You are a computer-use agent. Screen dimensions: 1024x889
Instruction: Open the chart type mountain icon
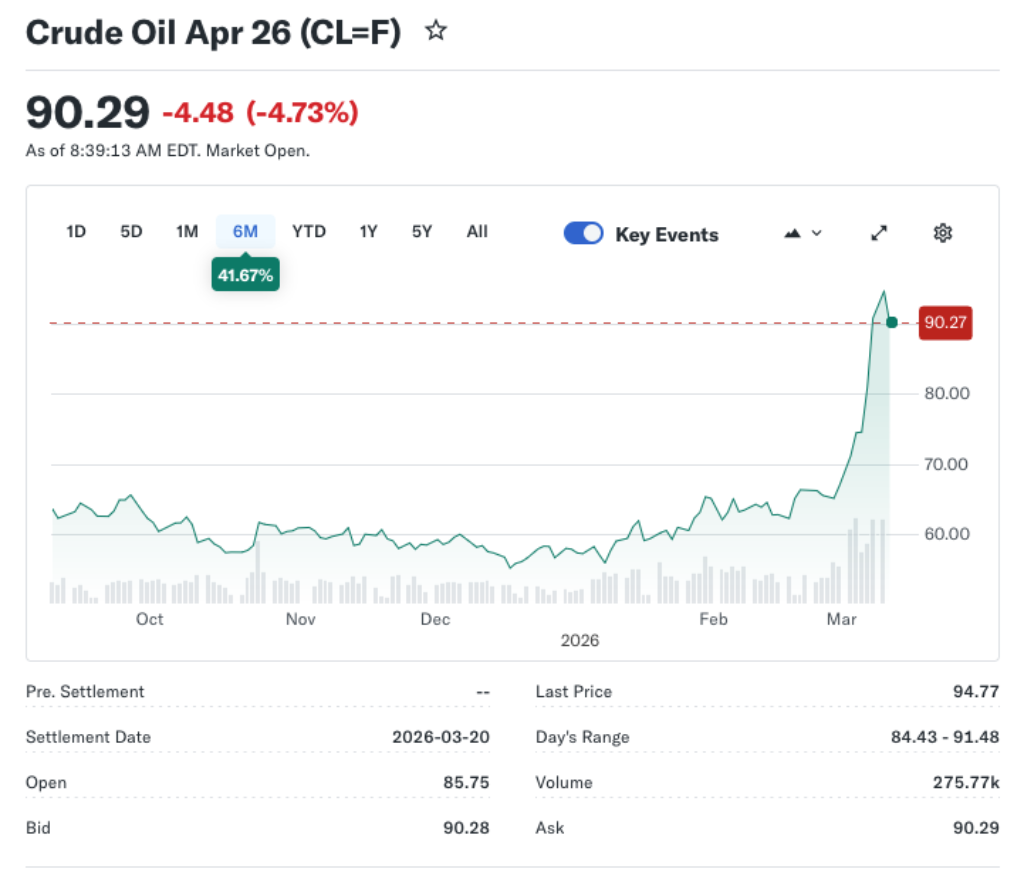point(793,232)
